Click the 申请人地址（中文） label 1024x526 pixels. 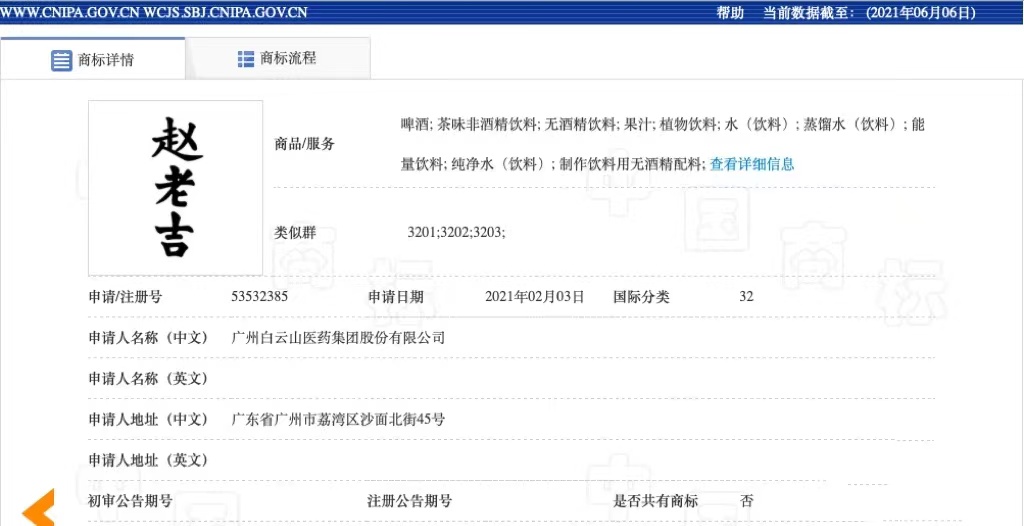click(148, 419)
